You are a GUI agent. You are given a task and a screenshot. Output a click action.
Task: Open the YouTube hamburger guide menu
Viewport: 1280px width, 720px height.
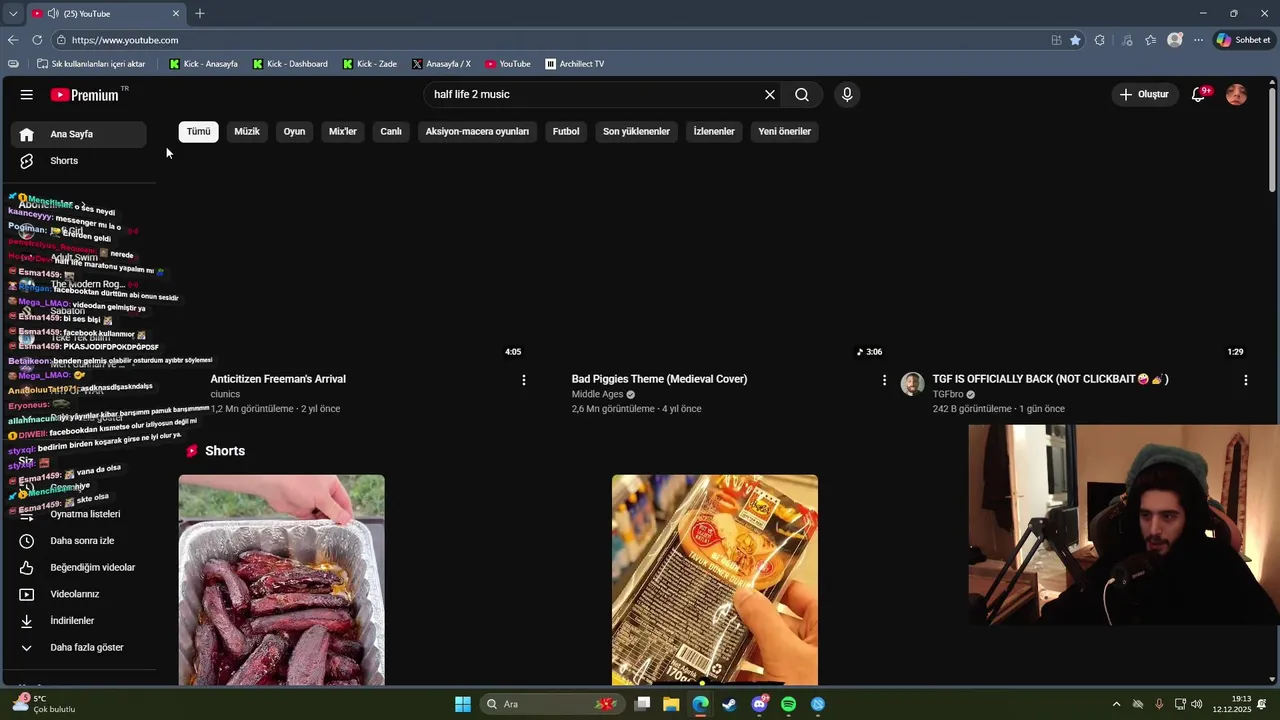tap(27, 95)
